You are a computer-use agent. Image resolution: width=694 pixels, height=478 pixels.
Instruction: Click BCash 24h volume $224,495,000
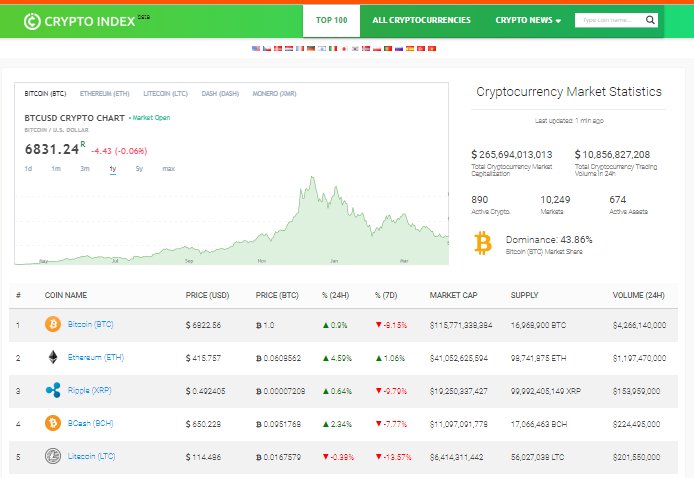[636, 424]
